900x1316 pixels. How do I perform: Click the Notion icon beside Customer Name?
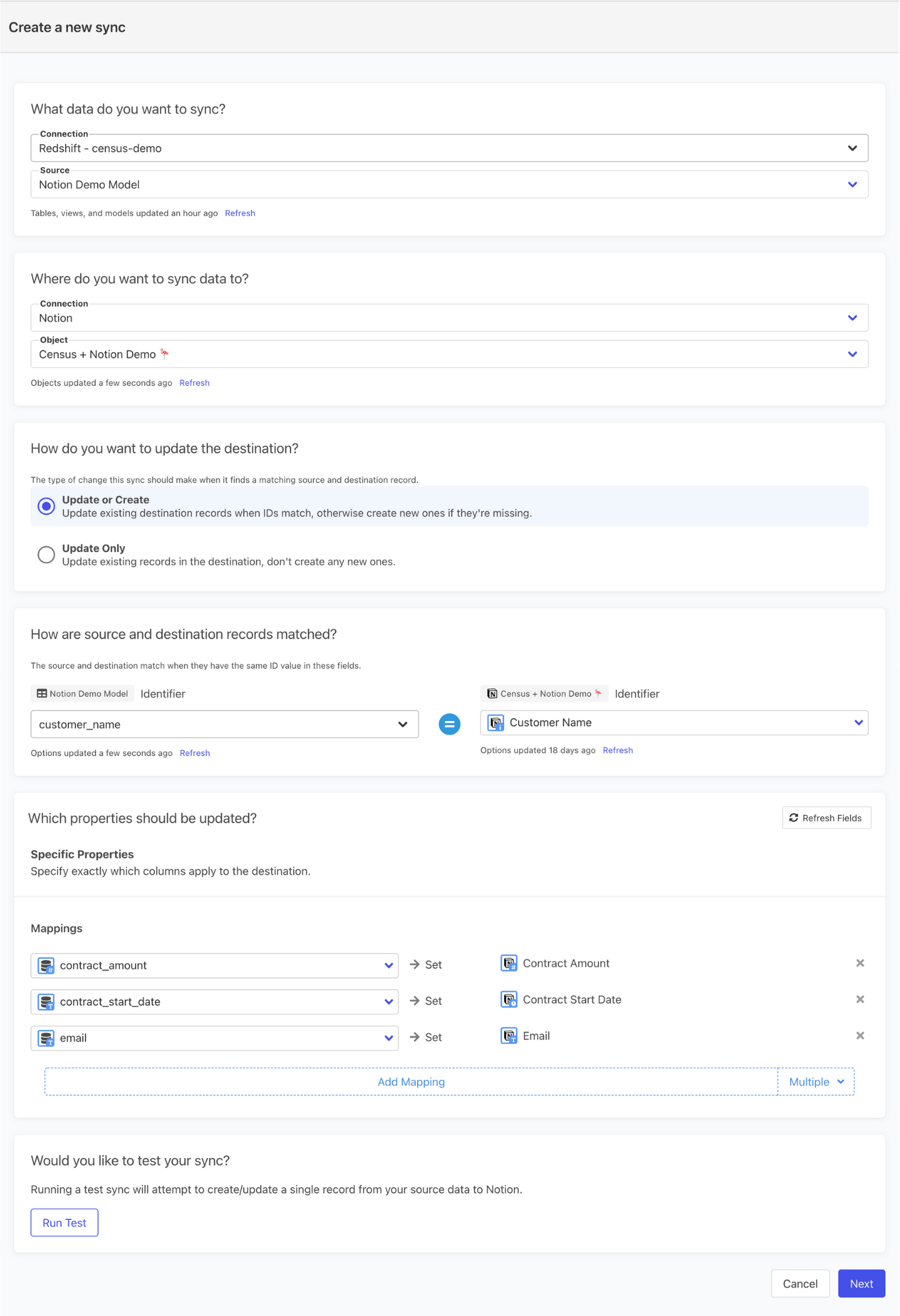496,723
